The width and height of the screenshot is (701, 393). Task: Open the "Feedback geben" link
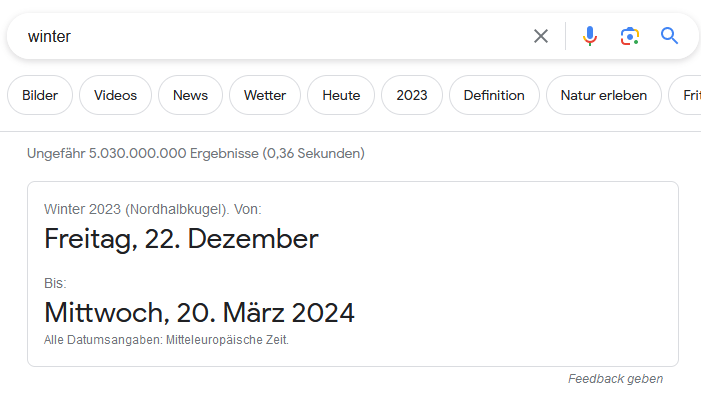(x=615, y=379)
